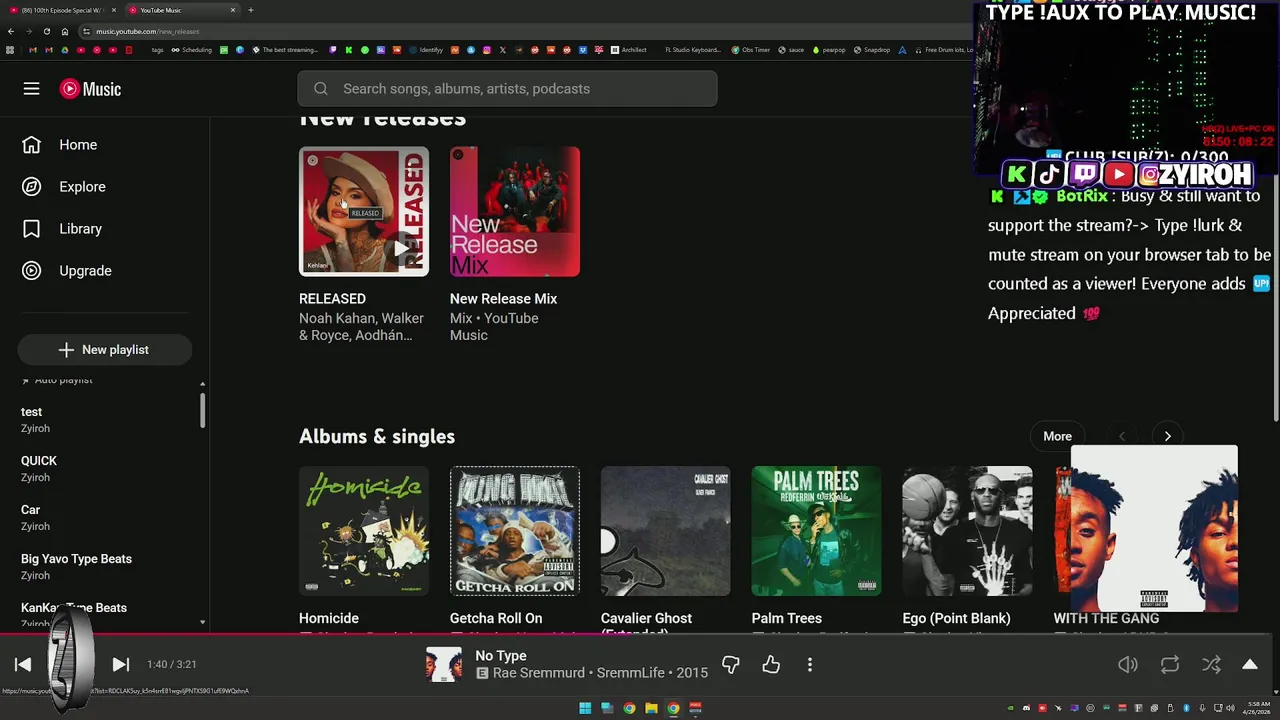Click the search songs input field
This screenshot has width=1280, height=720.
point(507,89)
